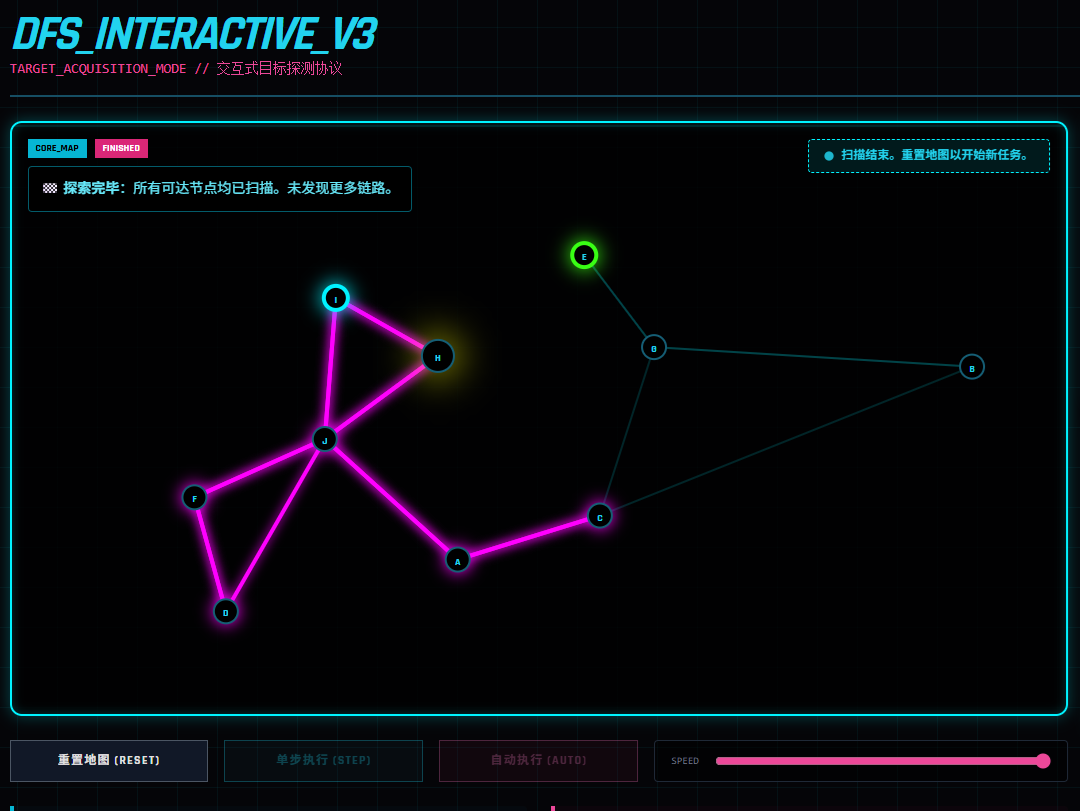Viewport: 1080px width, 811px height.
Task: Select graph node A
Action: click(x=457, y=560)
